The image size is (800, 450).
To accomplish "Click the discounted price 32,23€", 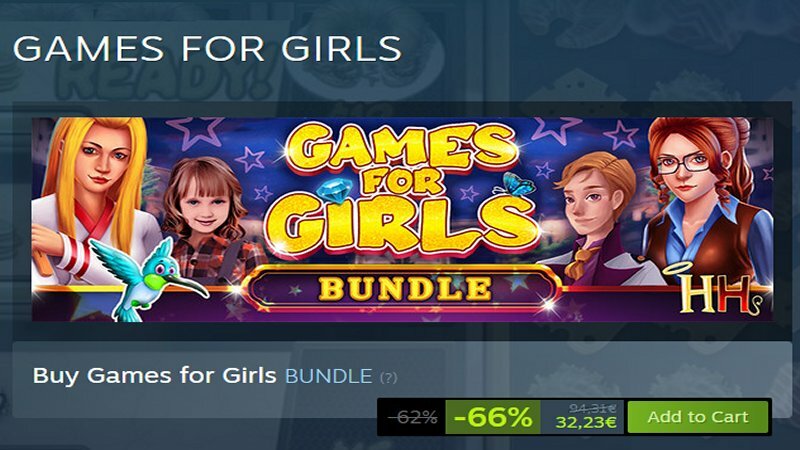I will [x=586, y=422].
